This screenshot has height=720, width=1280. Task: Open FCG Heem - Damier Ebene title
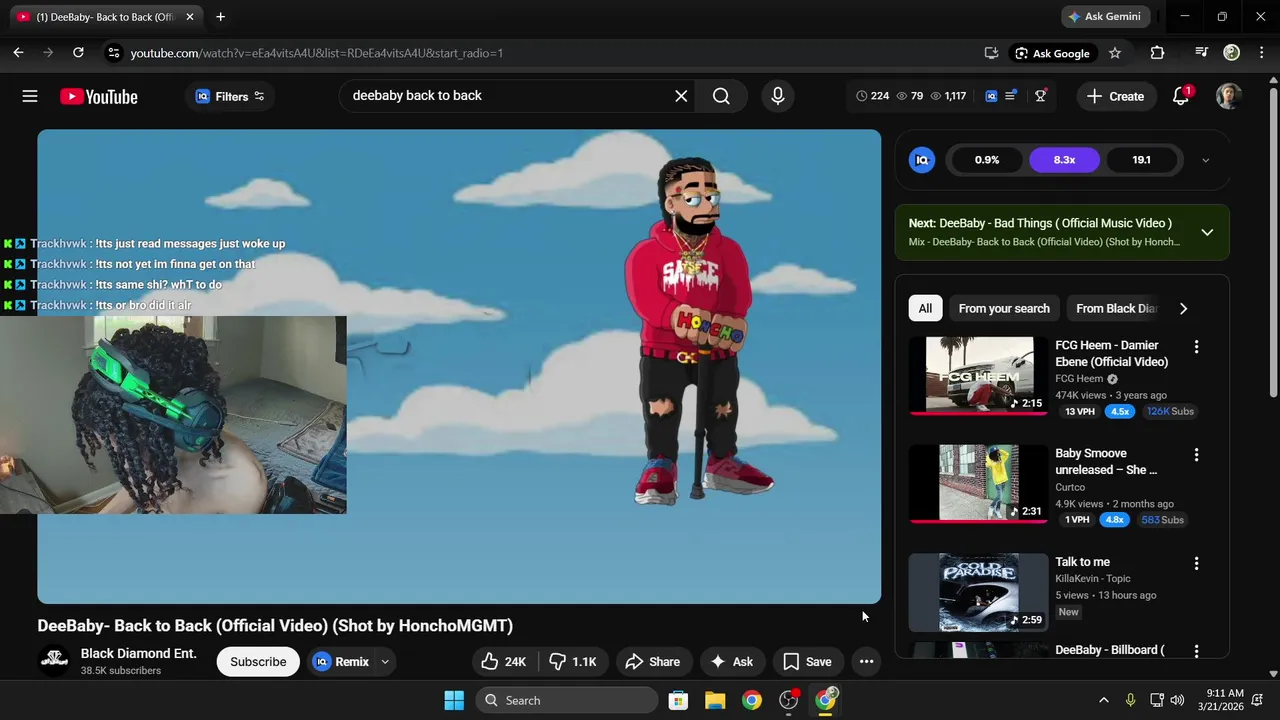click(x=1111, y=353)
